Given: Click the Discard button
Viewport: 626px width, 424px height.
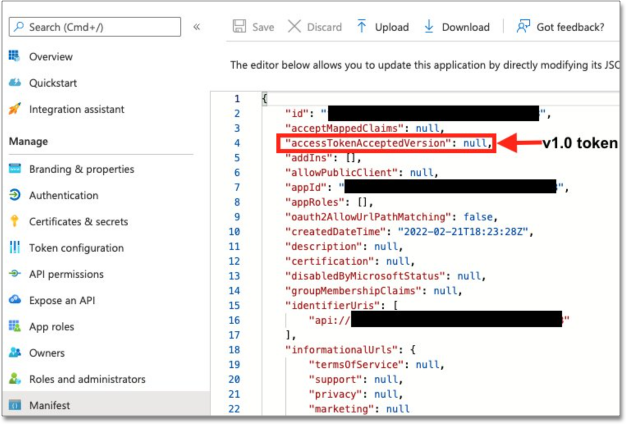Looking at the screenshot, I should (315, 27).
